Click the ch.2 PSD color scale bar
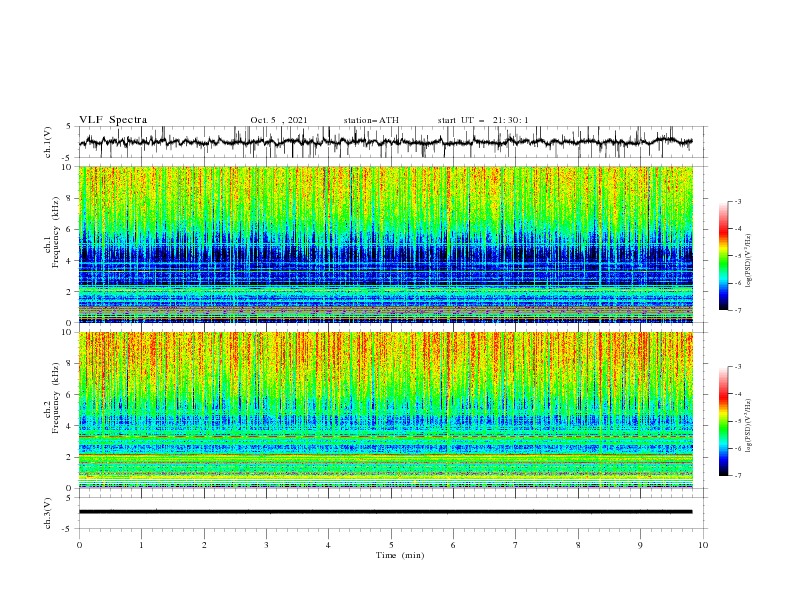 [x=723, y=421]
